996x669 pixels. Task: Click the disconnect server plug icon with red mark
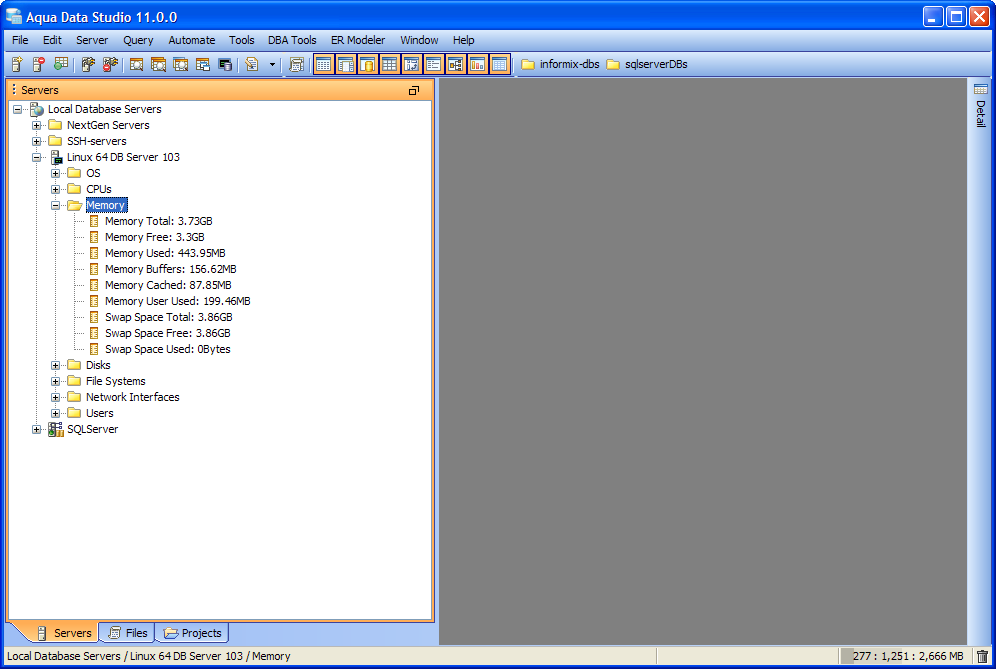111,64
